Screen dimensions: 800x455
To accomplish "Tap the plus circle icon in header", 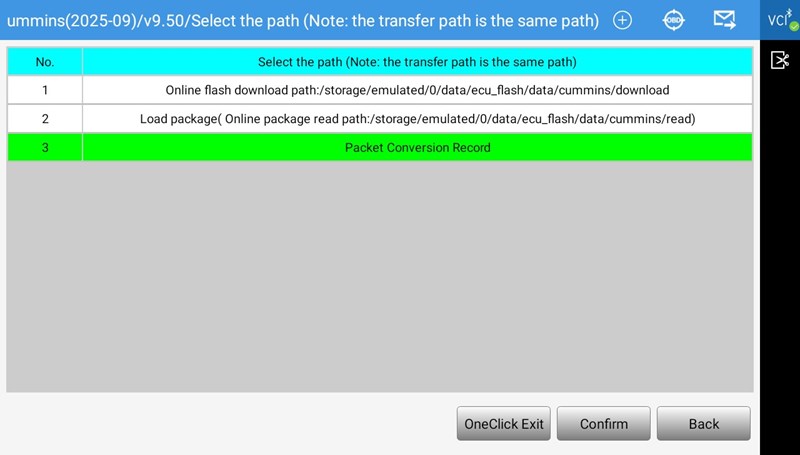I will (x=622, y=20).
